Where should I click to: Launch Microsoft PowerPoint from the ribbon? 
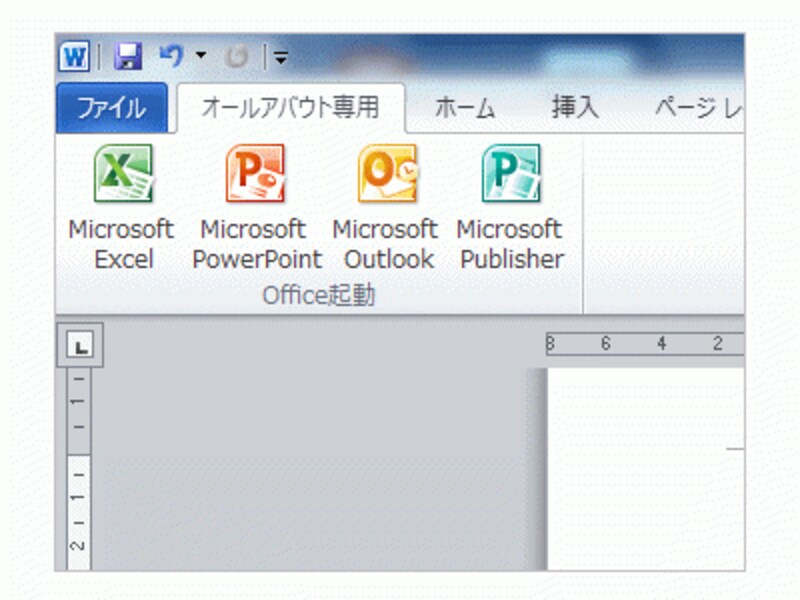coord(257,208)
